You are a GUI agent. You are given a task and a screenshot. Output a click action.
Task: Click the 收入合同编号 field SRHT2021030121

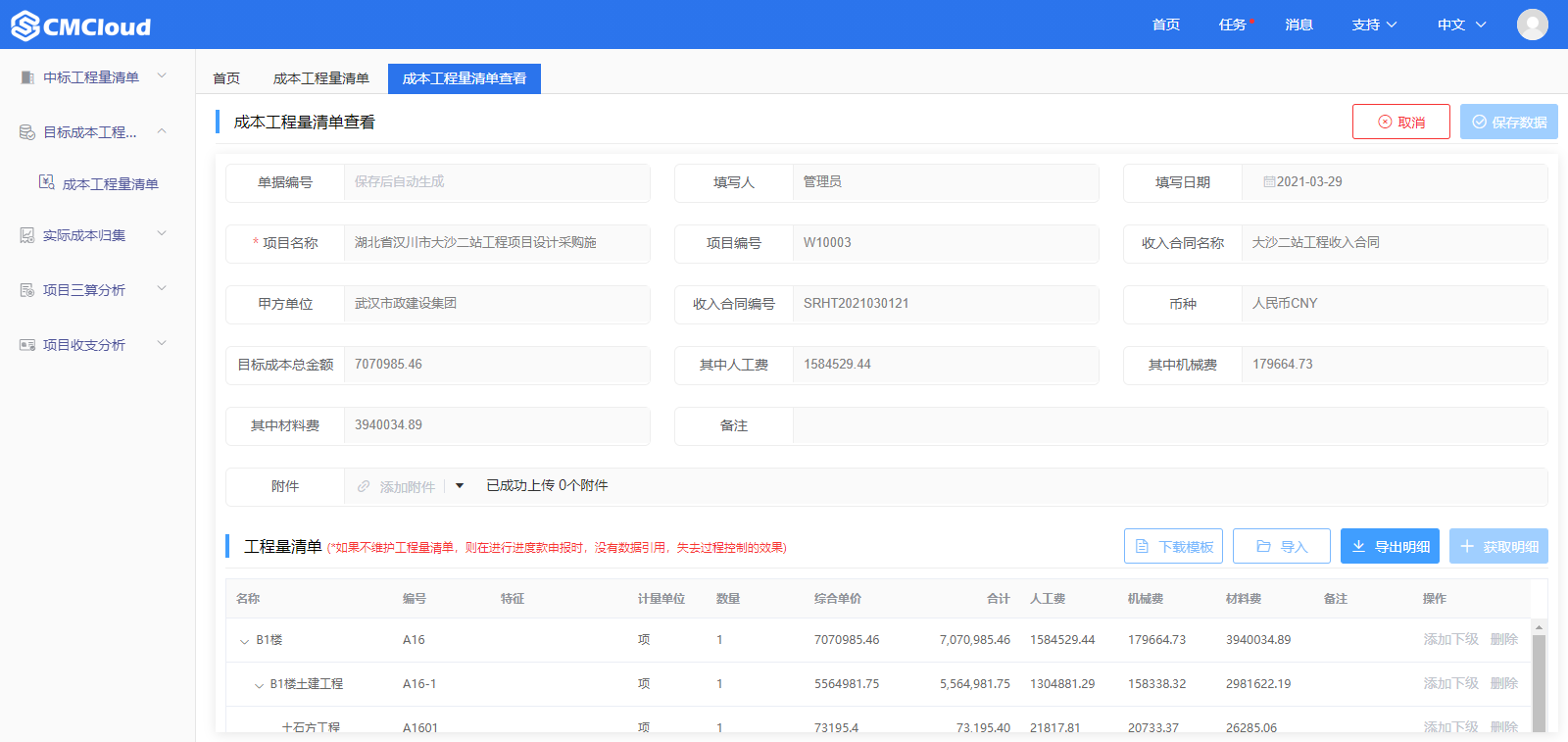[x=946, y=304]
